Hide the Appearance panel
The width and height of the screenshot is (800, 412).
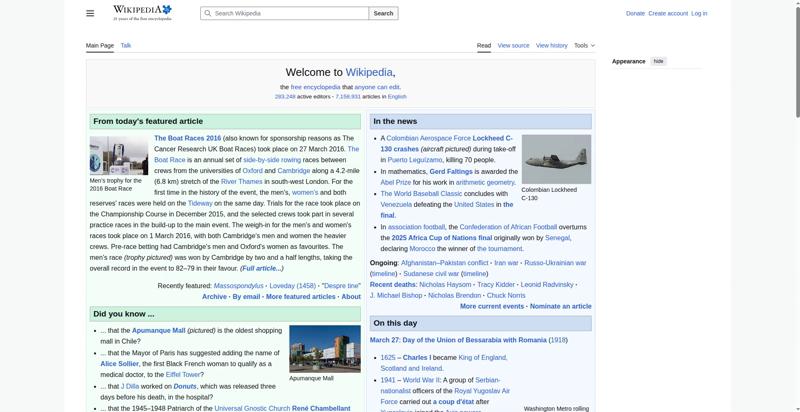tap(658, 61)
